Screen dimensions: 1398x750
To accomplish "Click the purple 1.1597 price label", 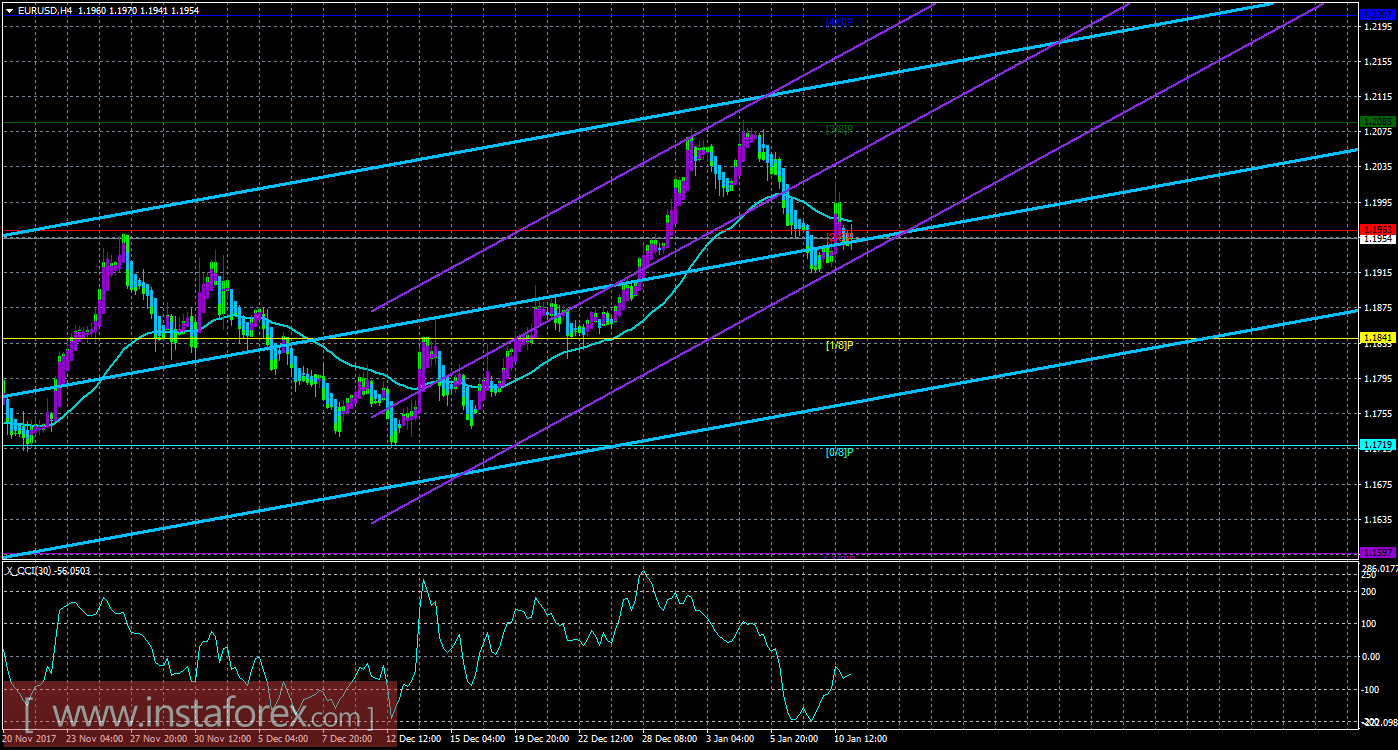I will click(1378, 552).
